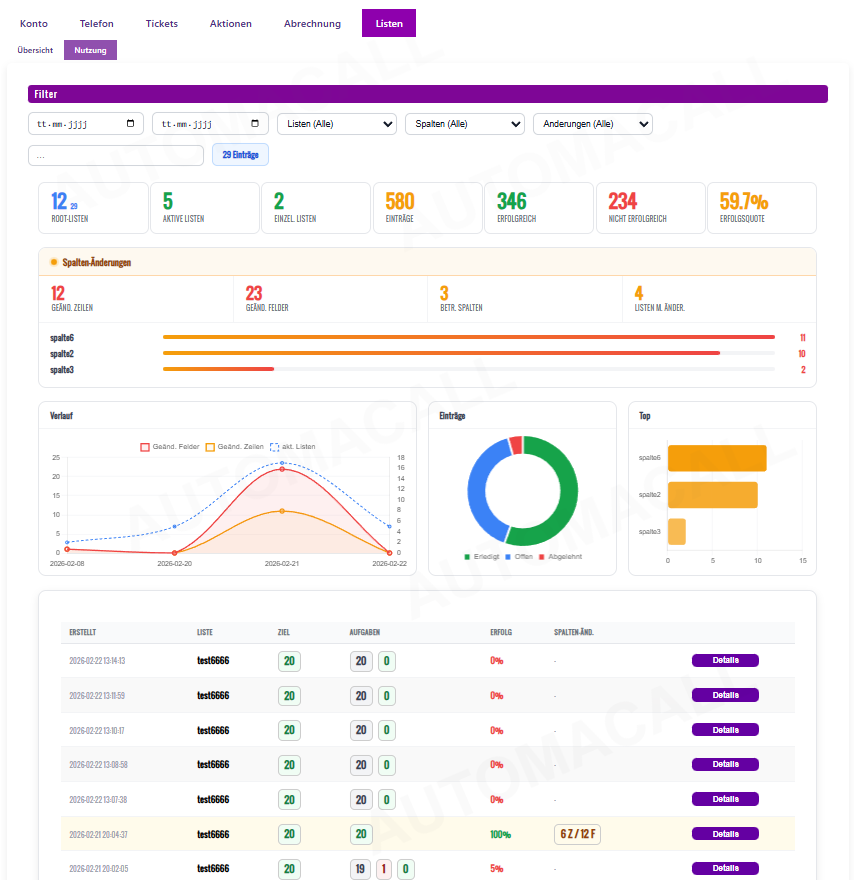The image size is (855, 881).
Task: Click the search text field under filters
Action: 116,156
